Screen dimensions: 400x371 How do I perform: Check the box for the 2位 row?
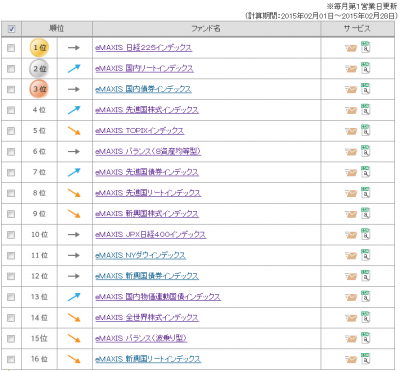(x=11, y=69)
